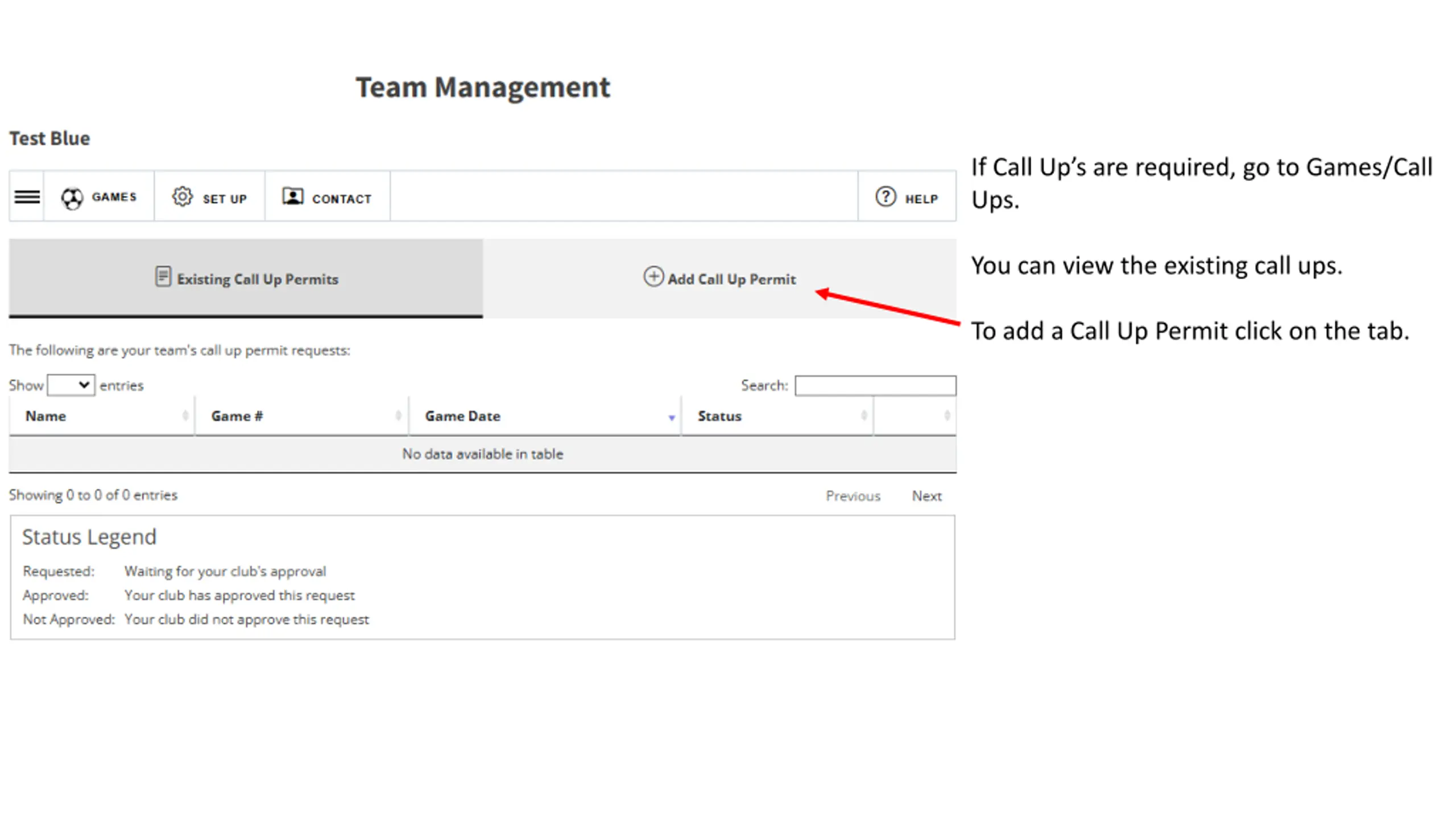Viewport: 1456px width, 819px height.
Task: Click 'Waiting for your club's approval' text
Action: [225, 571]
